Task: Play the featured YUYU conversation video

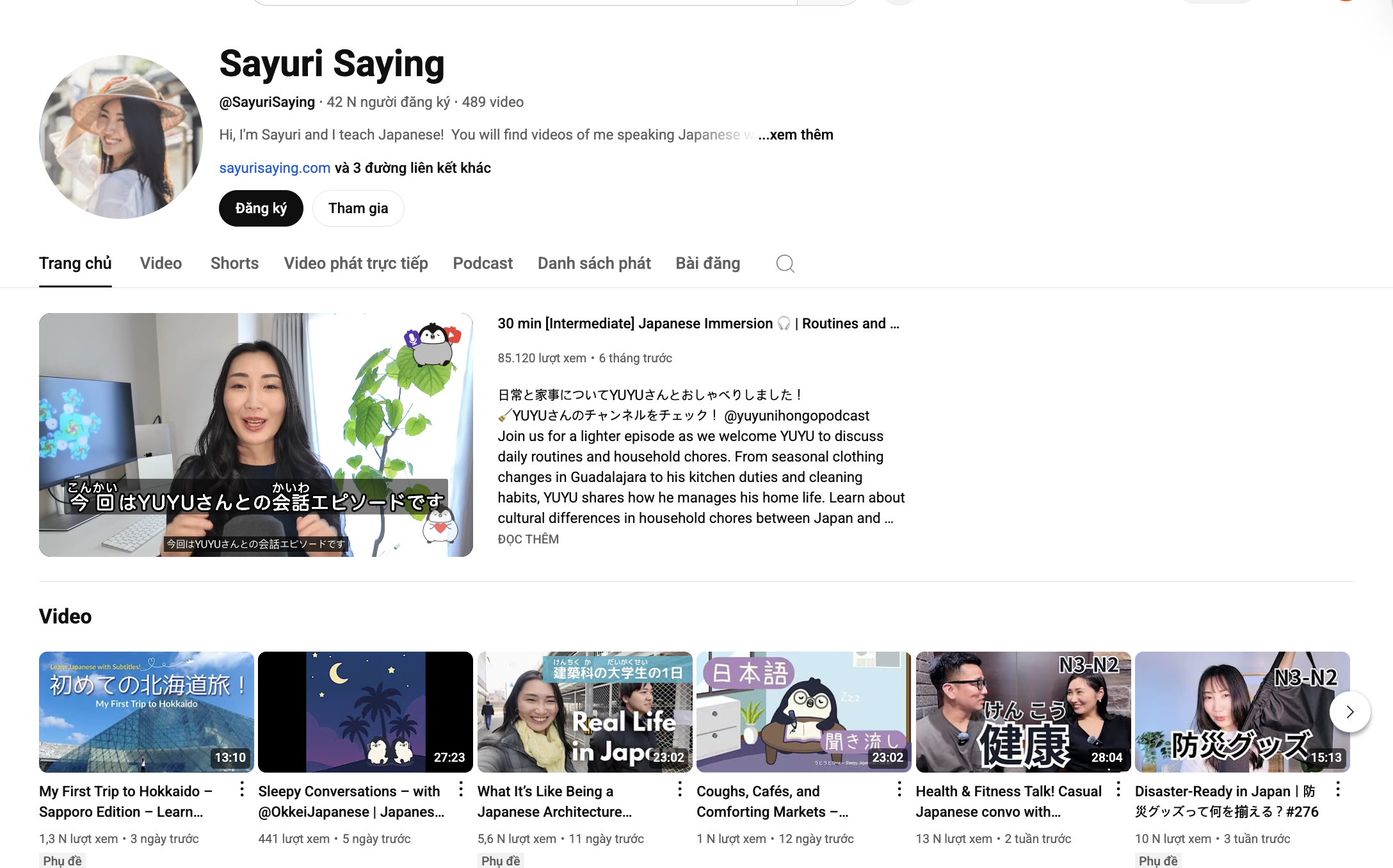Action: tap(256, 435)
